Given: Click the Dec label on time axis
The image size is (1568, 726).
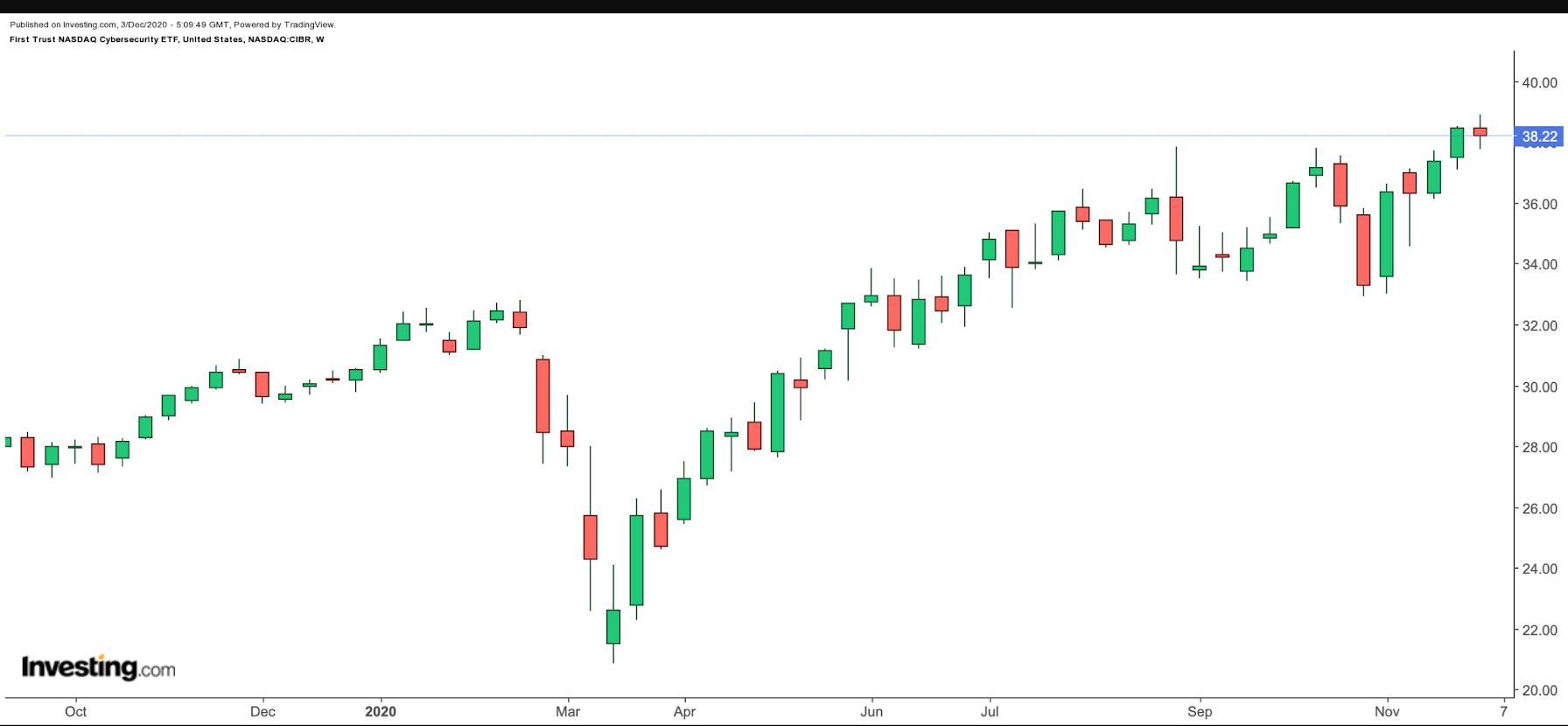Looking at the screenshot, I should point(262,711).
